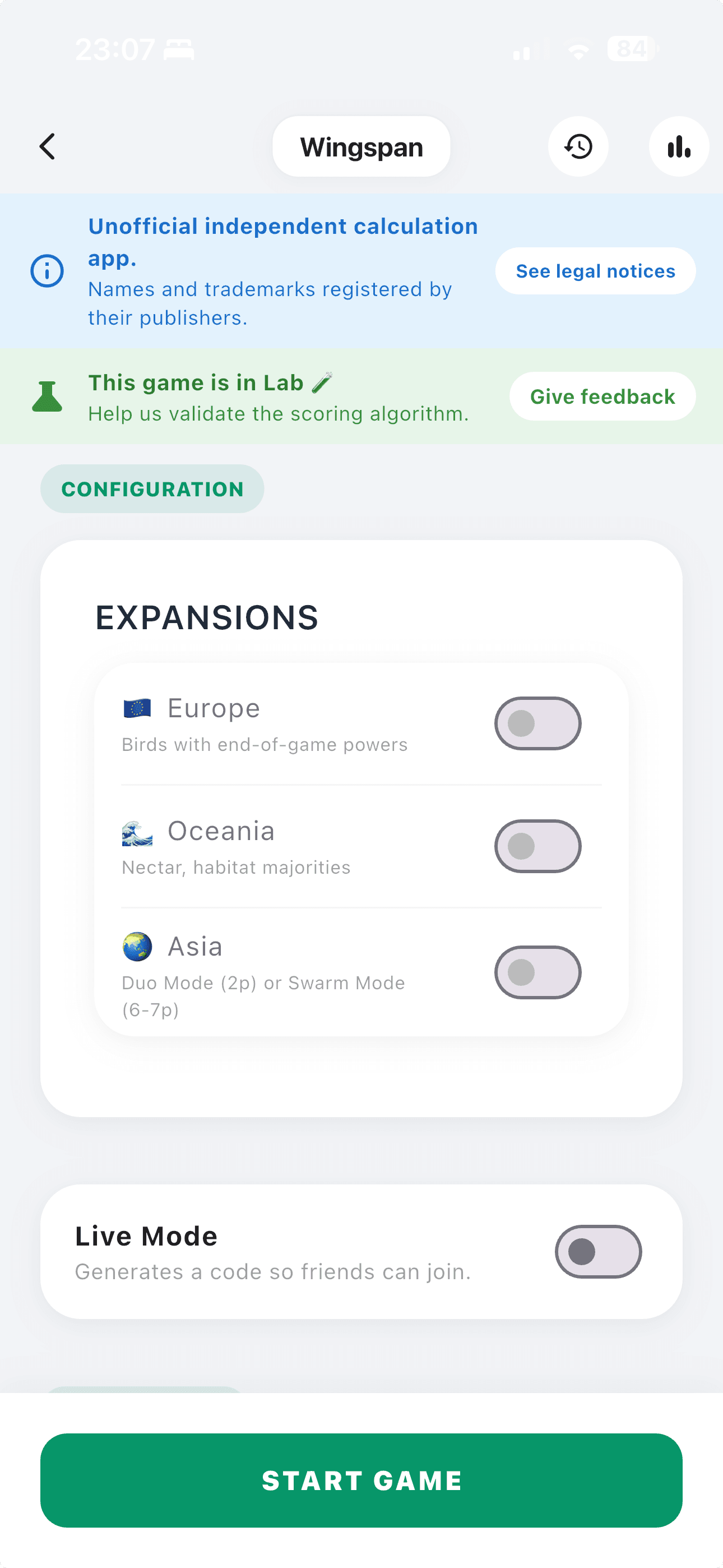This screenshot has height=1568, width=723.
Task: Open statistics bar chart icon
Action: (x=679, y=147)
